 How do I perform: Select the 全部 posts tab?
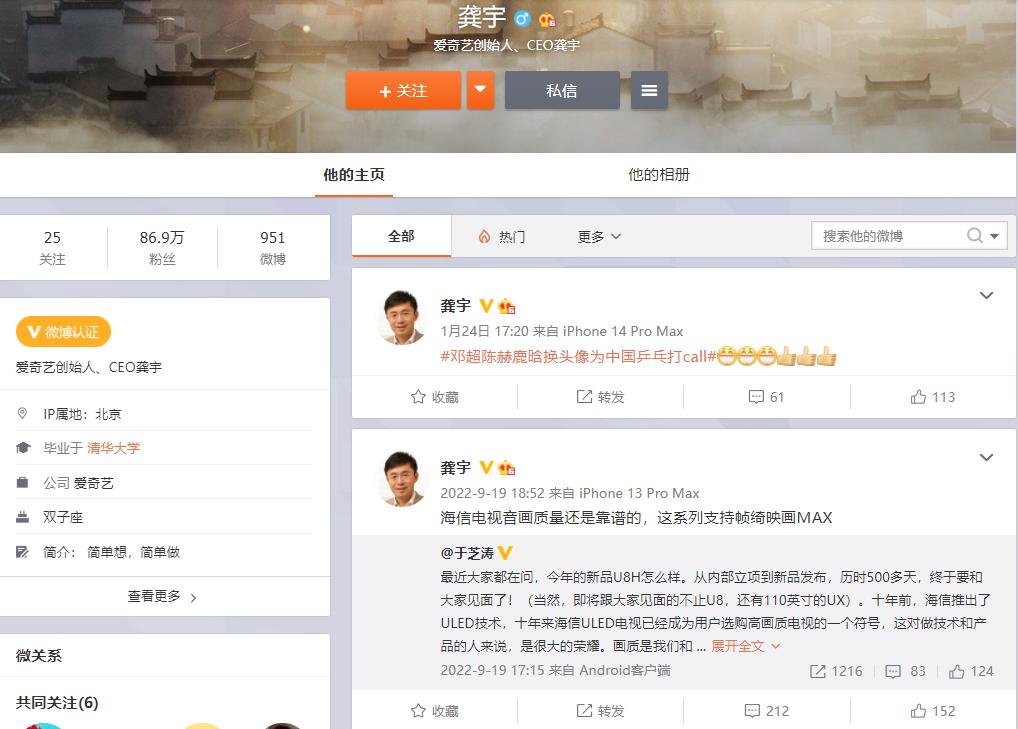coord(401,236)
